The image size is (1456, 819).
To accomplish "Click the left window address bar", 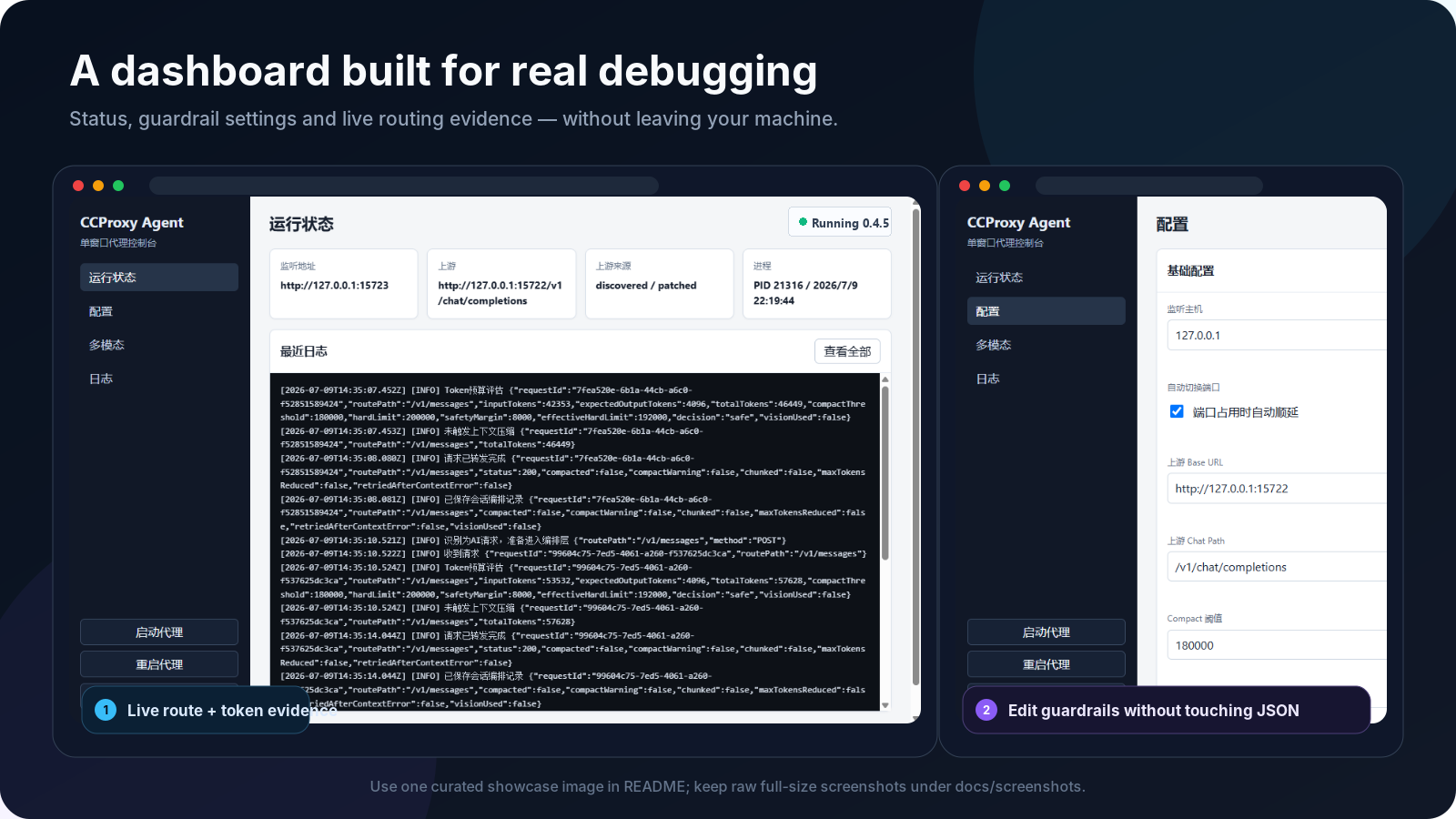I will tap(404, 186).
